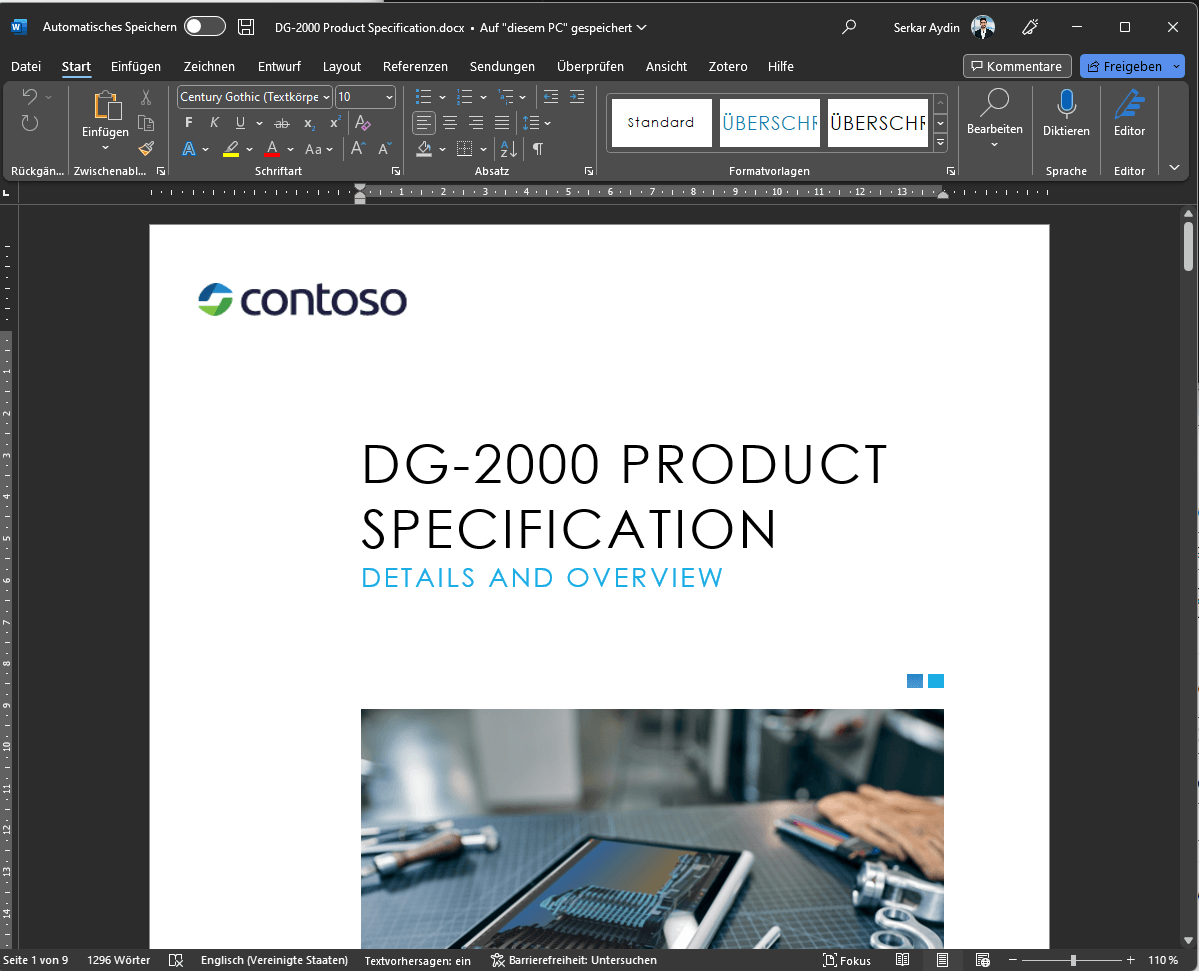Expand the Formatvorlagen styles gallery
Viewport: 1199px width, 971px height.
[x=940, y=143]
